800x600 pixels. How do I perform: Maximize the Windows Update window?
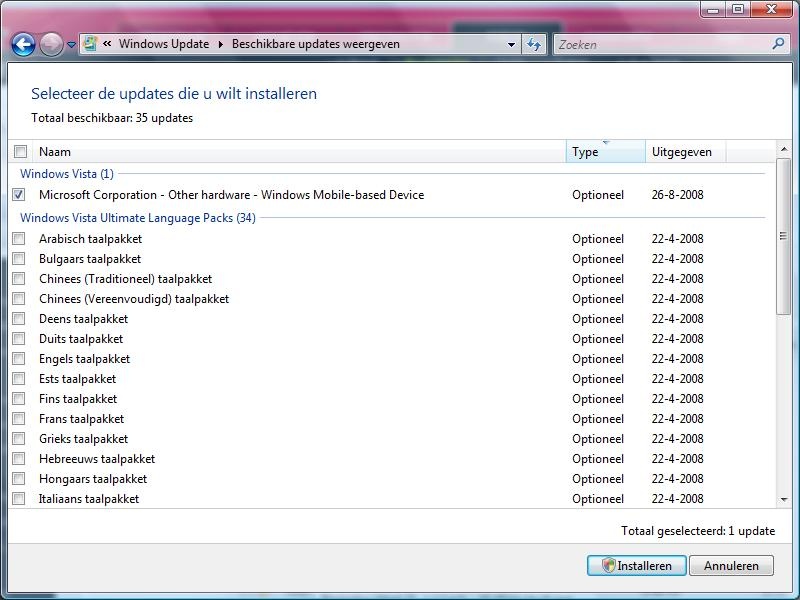tap(738, 10)
